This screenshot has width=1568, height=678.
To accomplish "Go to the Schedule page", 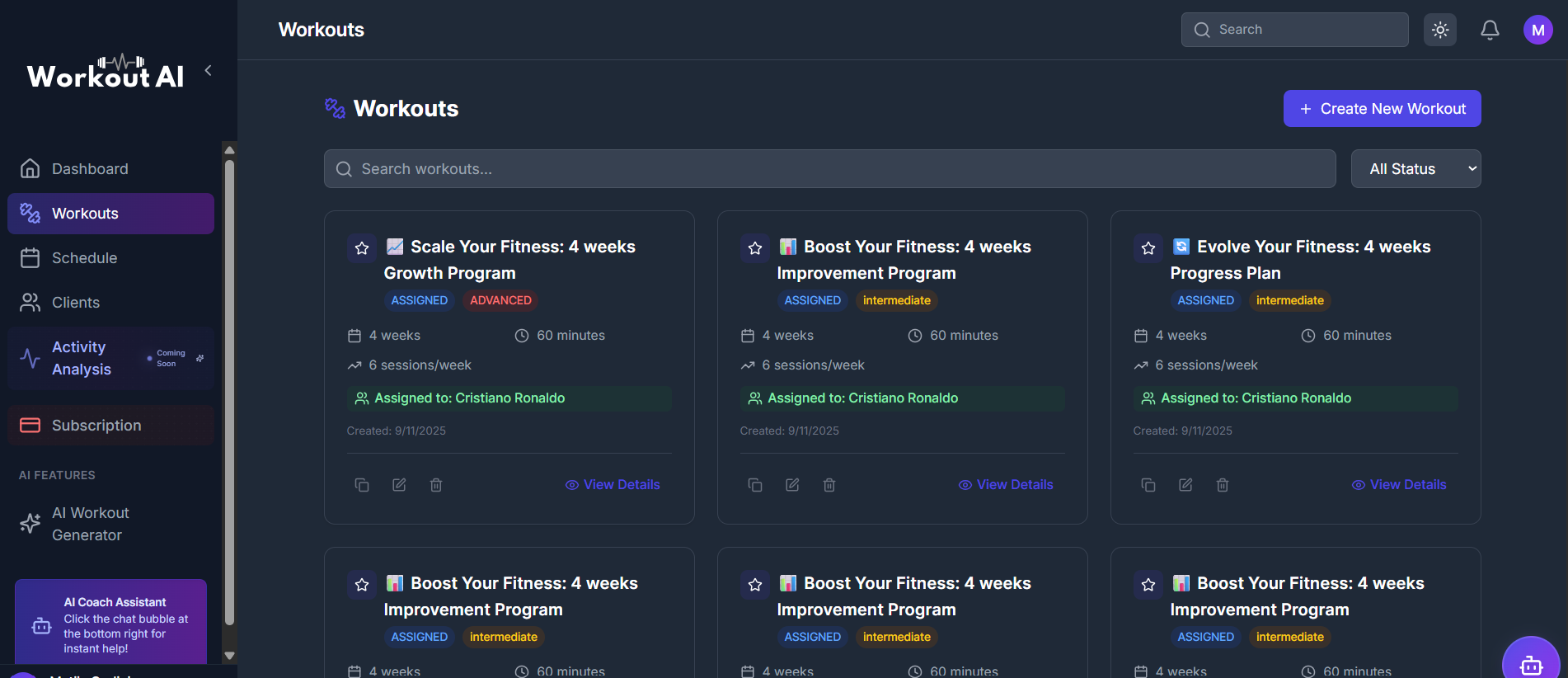I will tap(84, 258).
